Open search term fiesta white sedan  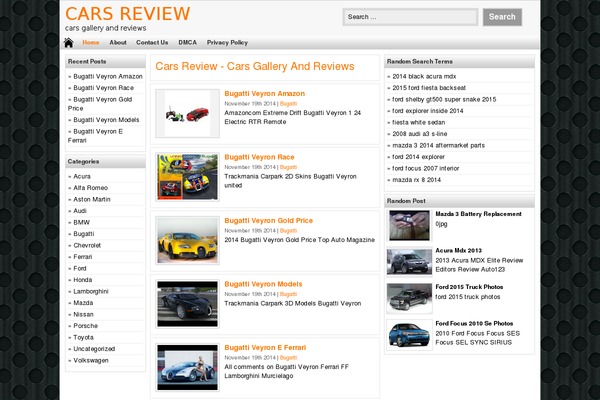click(x=419, y=122)
